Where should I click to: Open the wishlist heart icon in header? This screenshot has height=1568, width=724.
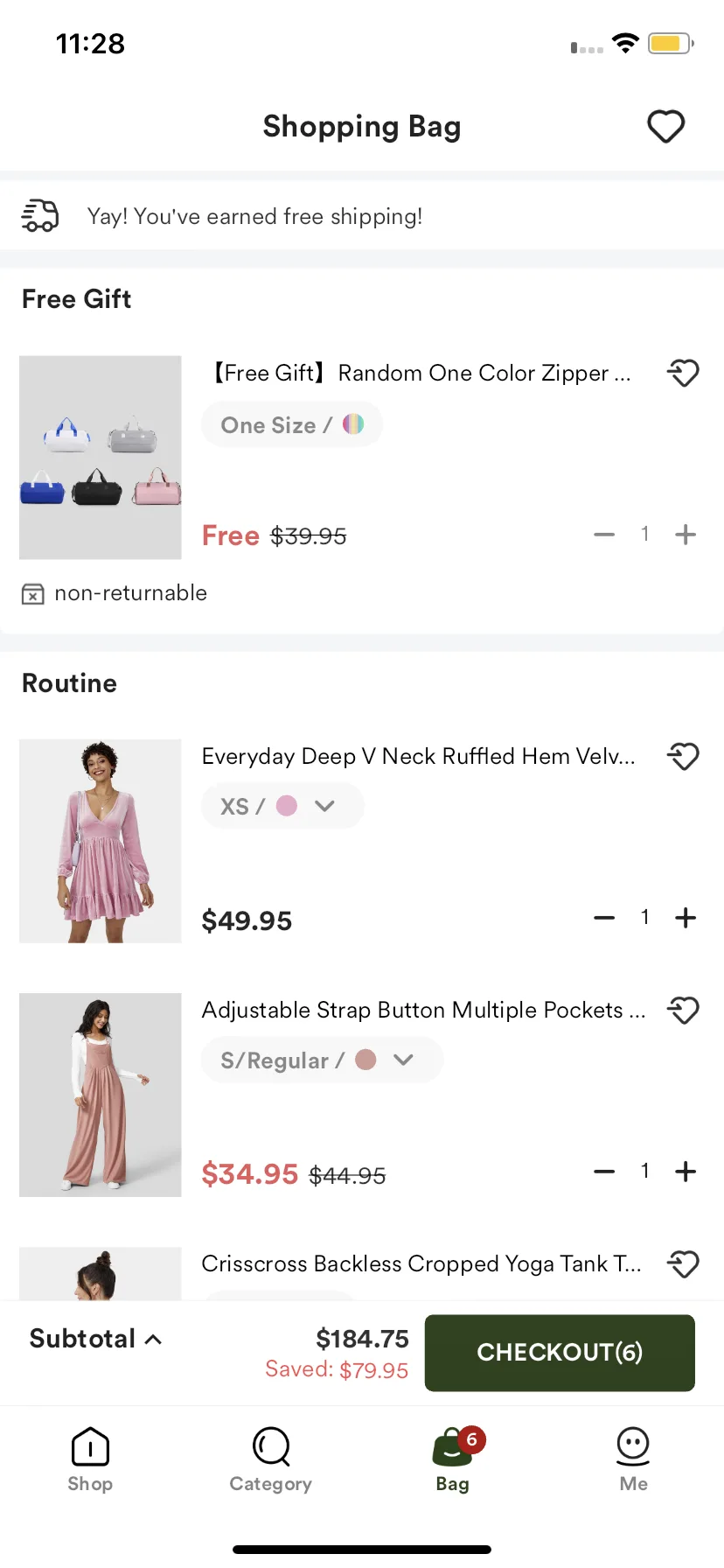coord(665,127)
